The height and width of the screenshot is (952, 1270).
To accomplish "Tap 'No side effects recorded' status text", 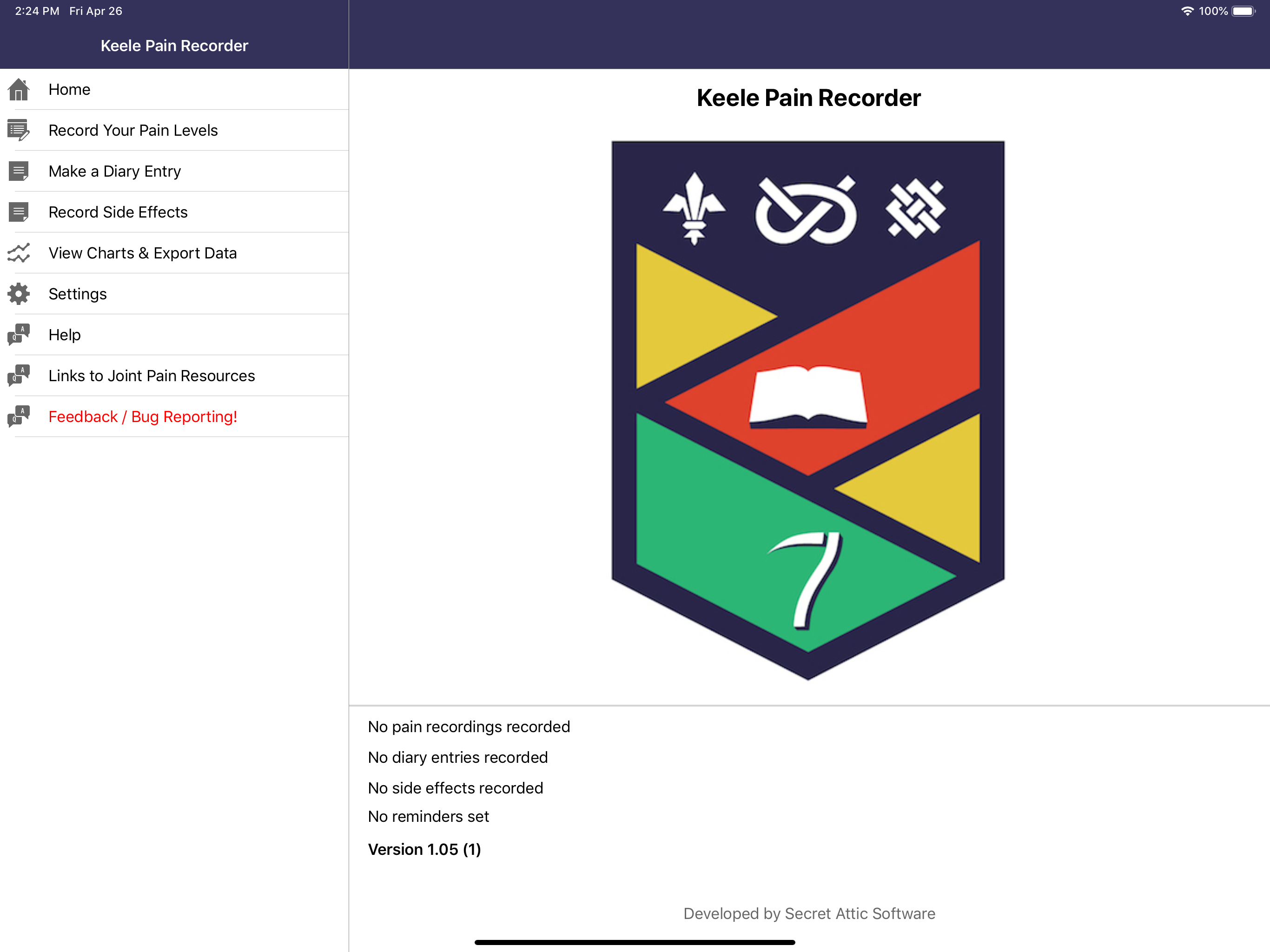I will pos(455,788).
